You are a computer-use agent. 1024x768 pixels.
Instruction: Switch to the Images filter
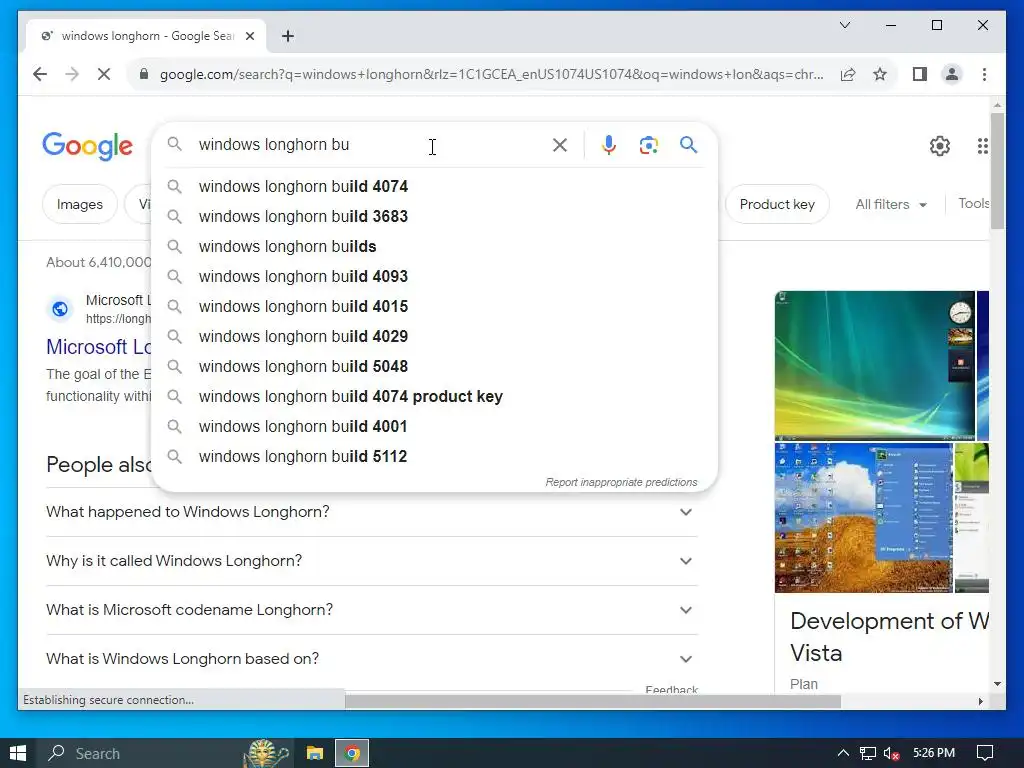(80, 204)
